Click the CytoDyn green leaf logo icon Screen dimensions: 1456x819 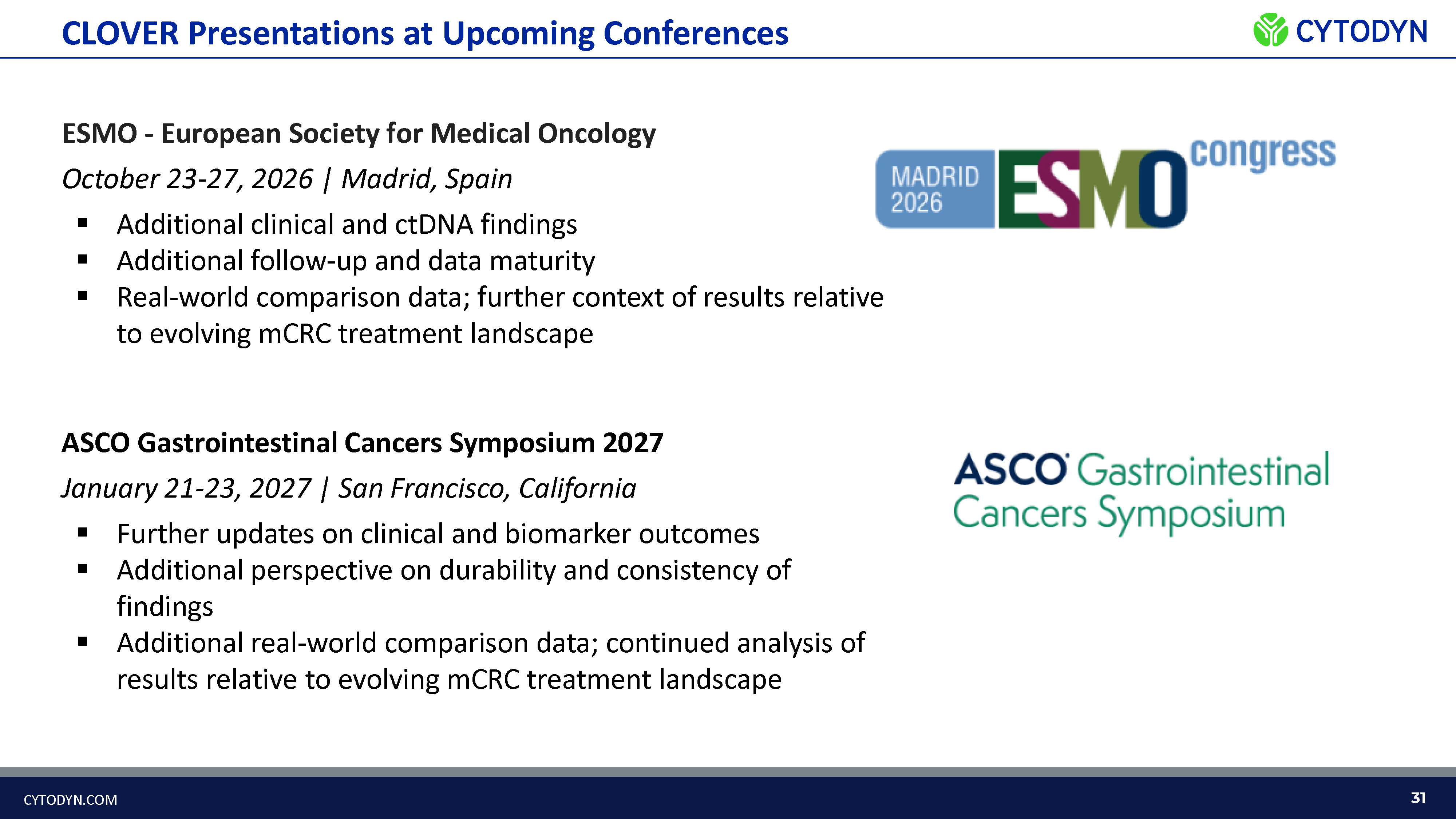pos(1270,30)
